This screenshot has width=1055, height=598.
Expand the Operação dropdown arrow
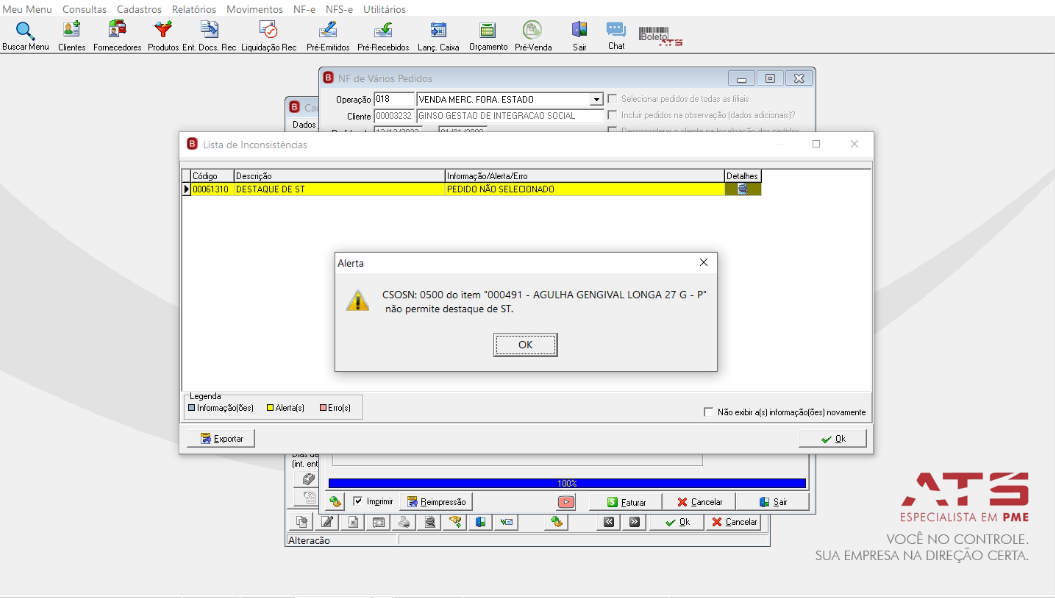point(596,100)
